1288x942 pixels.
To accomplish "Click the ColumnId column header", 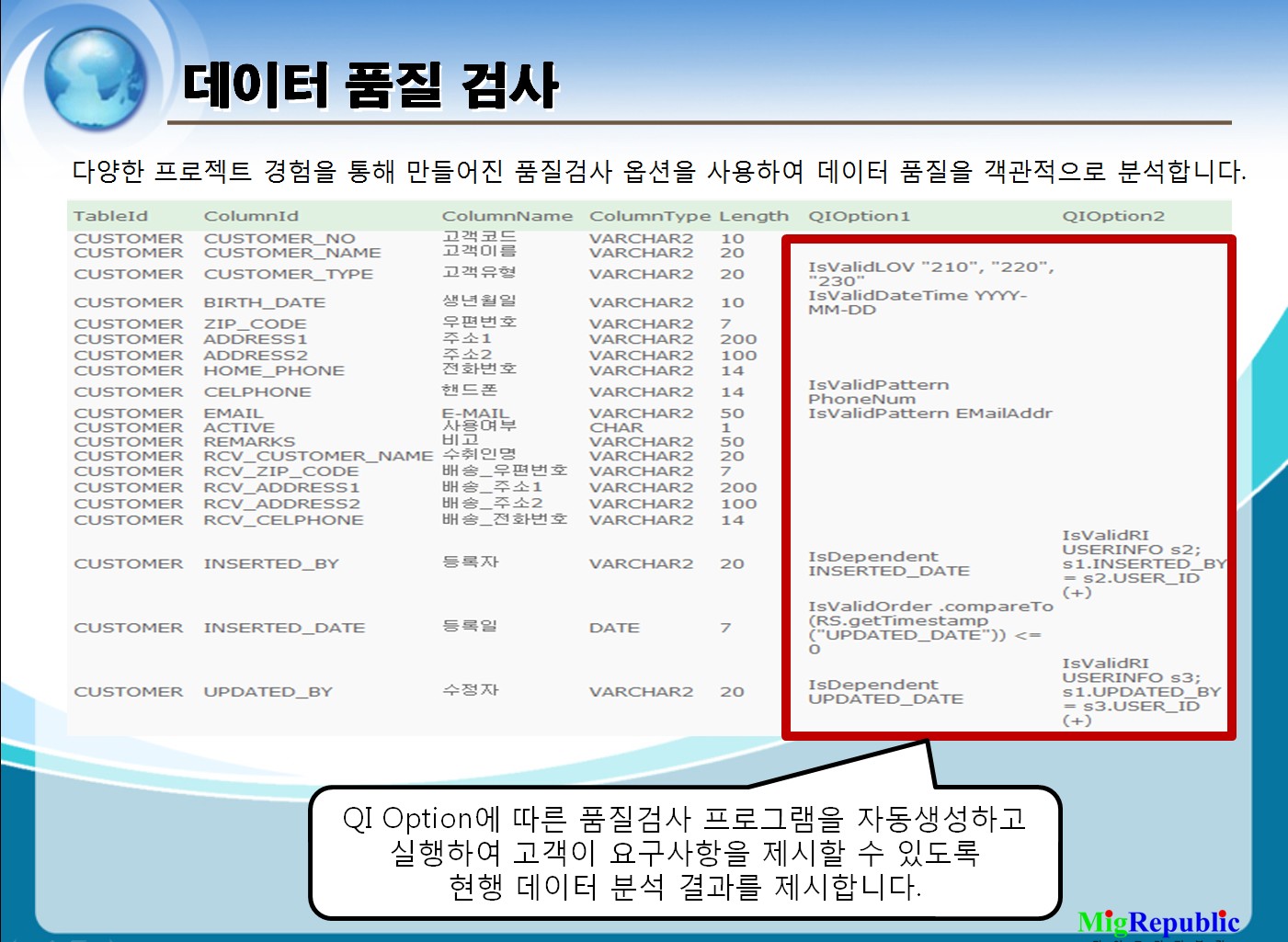I will point(251,216).
